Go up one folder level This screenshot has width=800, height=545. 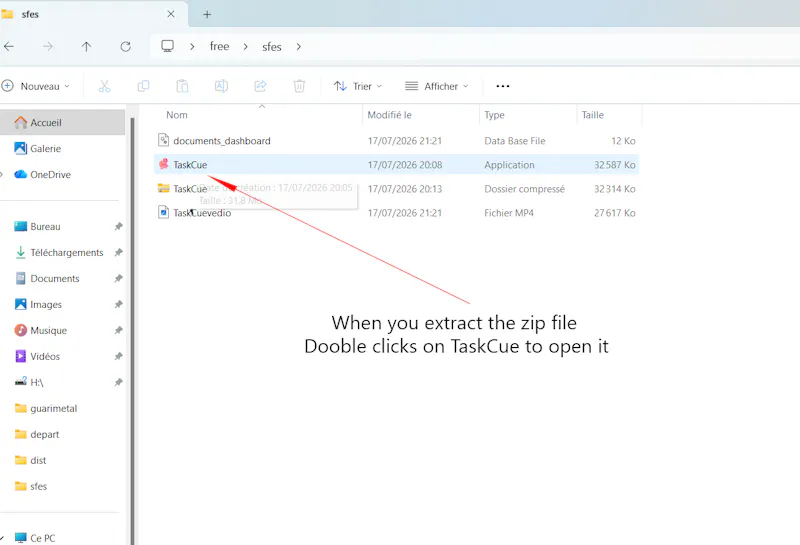(86, 46)
